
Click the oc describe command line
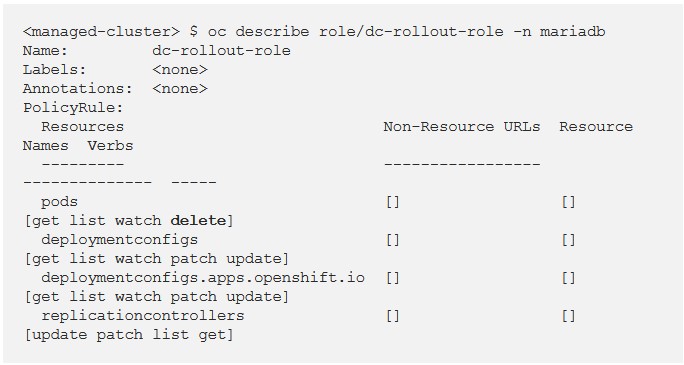tap(314, 32)
